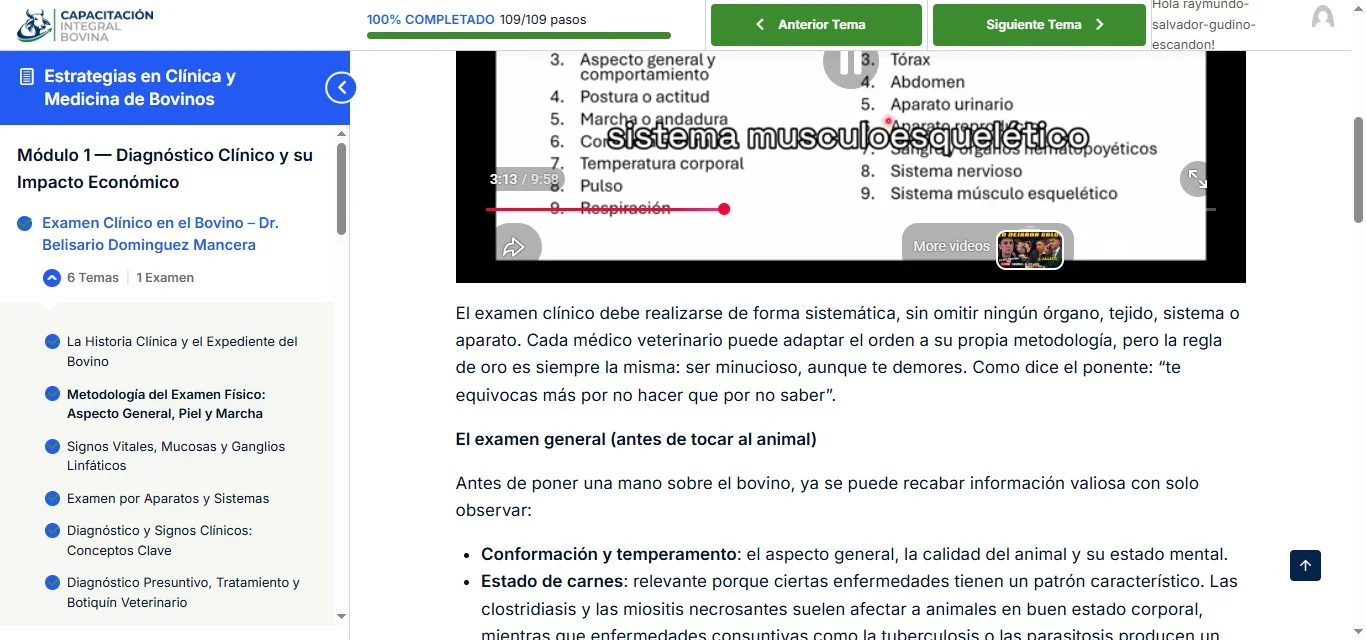This screenshot has height=640, width=1366.
Task: Open topic Diagnóstico Presuntivo, Tratamiento y Botiquín
Action: tap(183, 592)
